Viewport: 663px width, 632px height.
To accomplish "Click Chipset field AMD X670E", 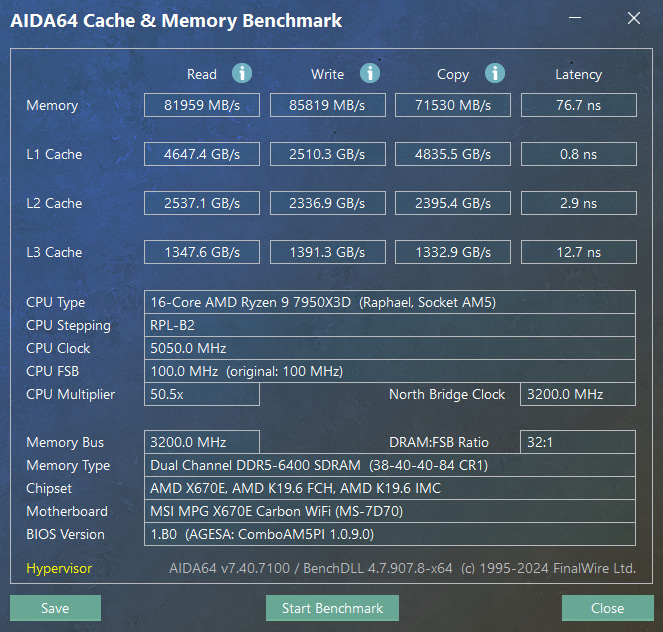I will click(x=390, y=488).
